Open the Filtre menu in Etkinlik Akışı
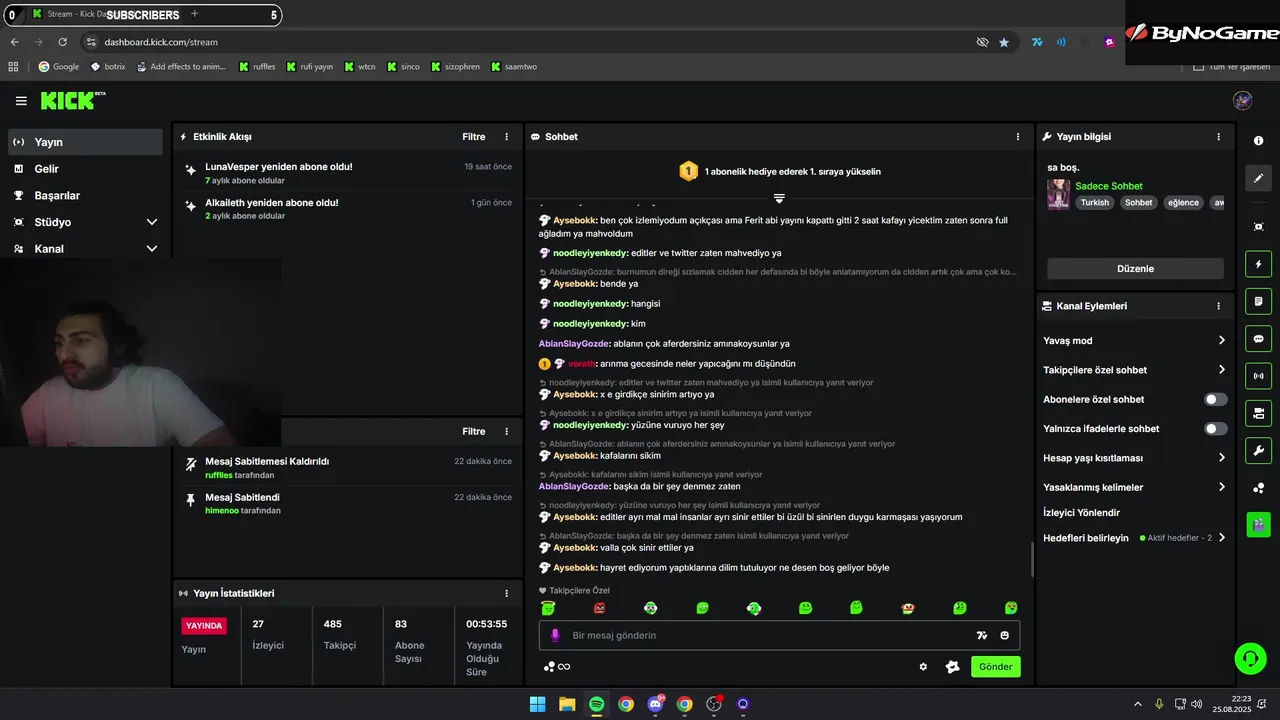Image resolution: width=1280 pixels, height=720 pixels. pos(474,137)
